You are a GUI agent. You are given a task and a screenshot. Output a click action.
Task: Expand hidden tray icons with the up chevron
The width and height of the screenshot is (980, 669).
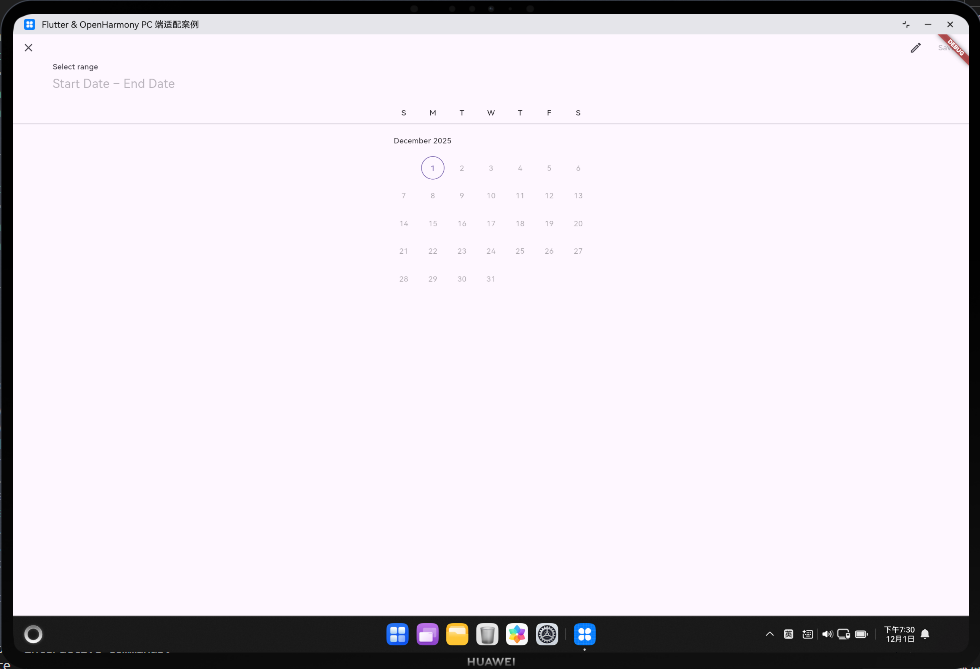[x=770, y=634]
